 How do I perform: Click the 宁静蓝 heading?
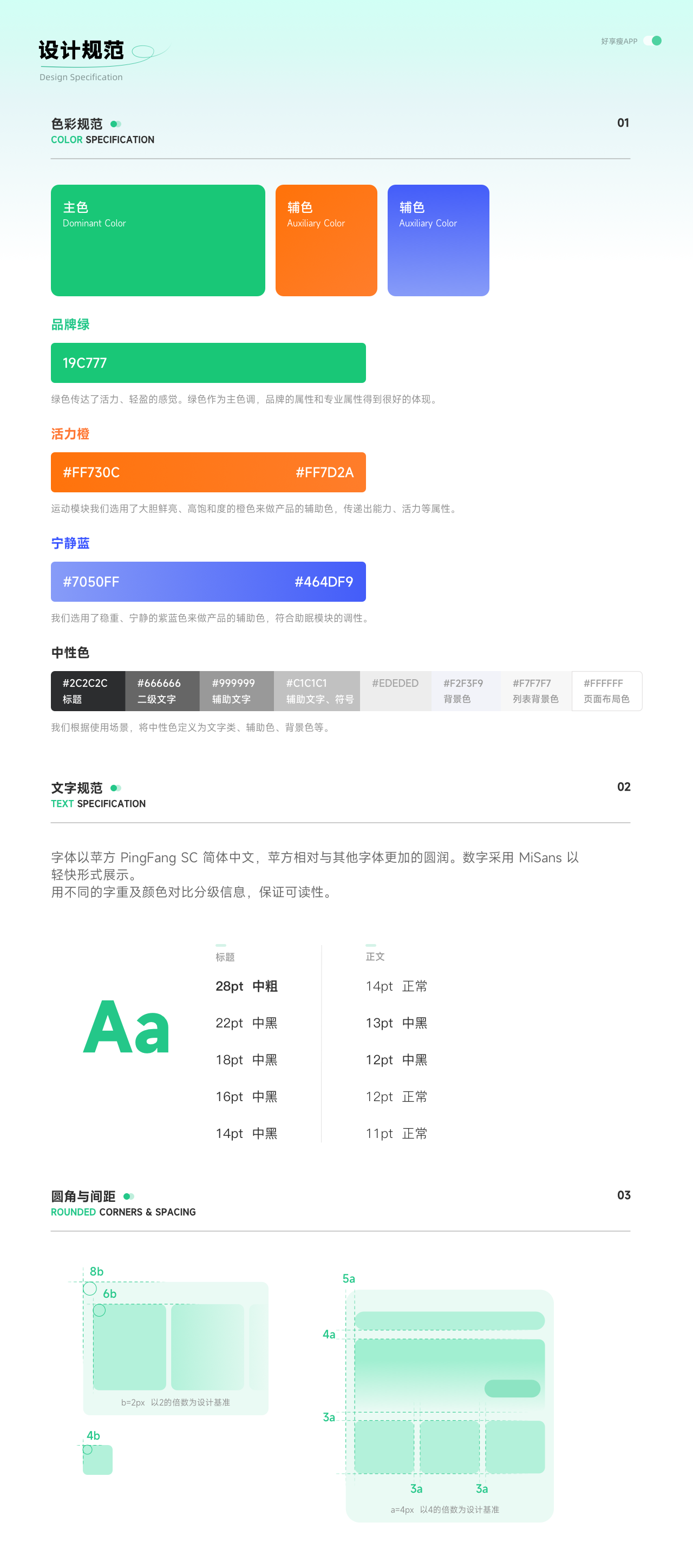[70, 544]
